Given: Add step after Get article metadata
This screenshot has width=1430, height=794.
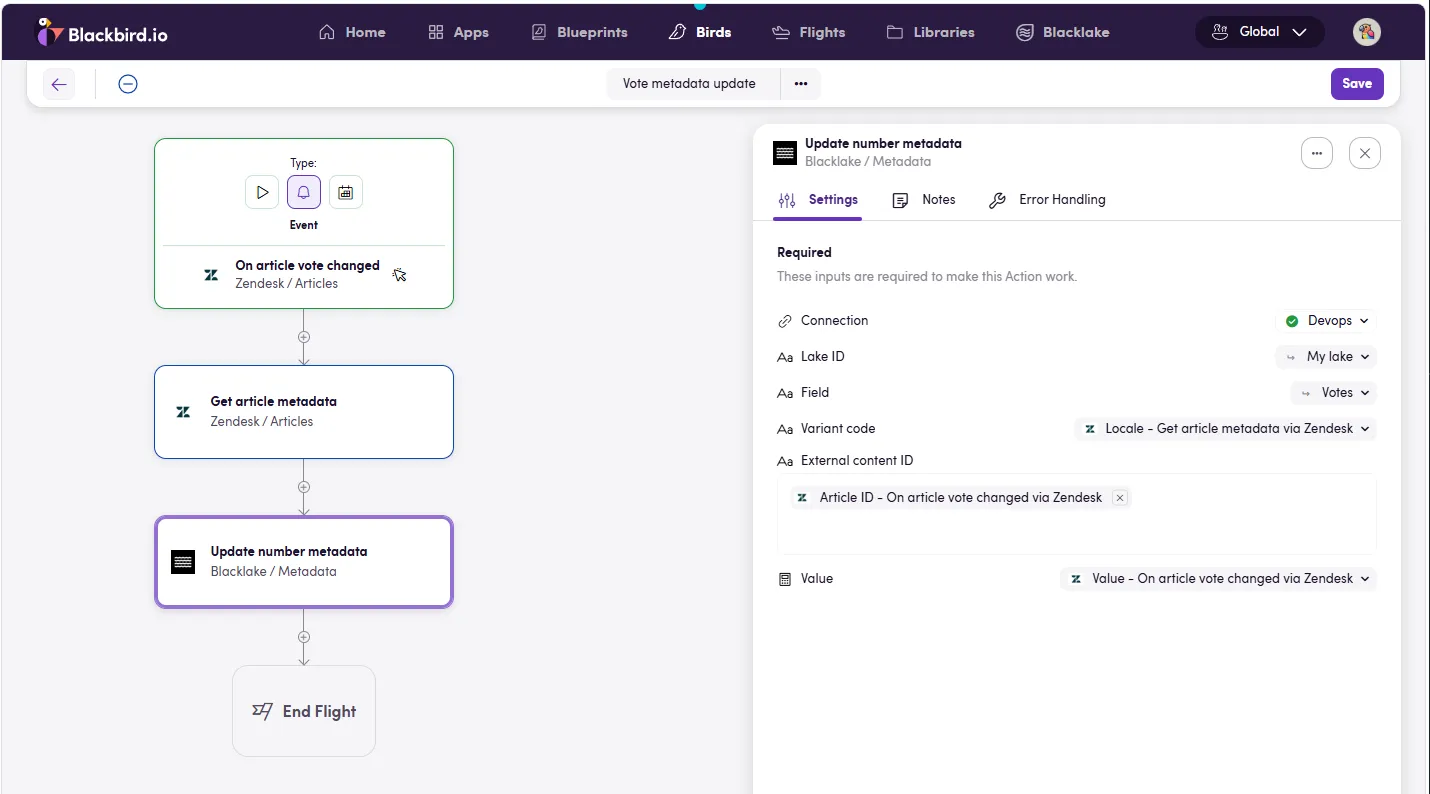Looking at the screenshot, I should [304, 487].
